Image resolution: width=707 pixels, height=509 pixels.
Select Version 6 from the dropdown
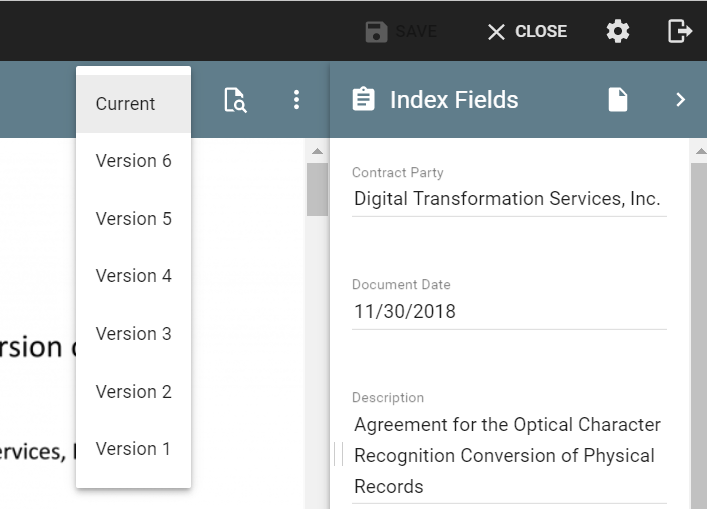tap(133, 161)
